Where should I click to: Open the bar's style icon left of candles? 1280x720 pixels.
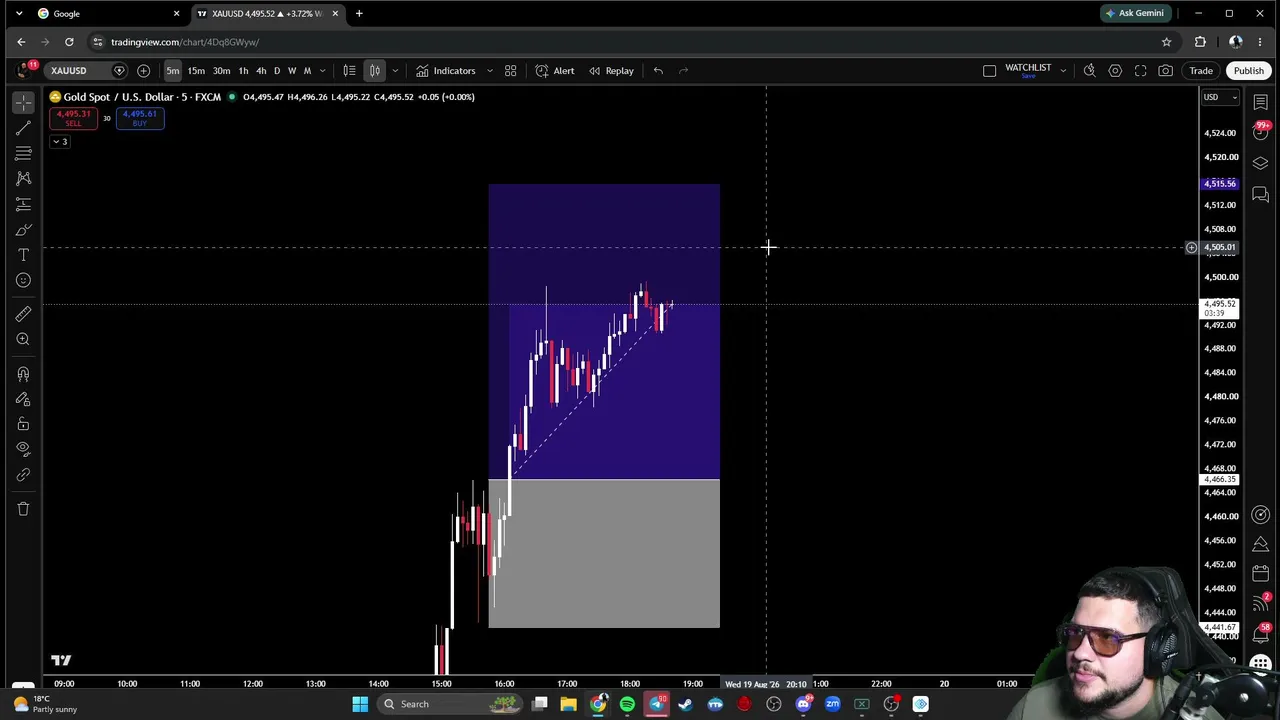coord(349,71)
